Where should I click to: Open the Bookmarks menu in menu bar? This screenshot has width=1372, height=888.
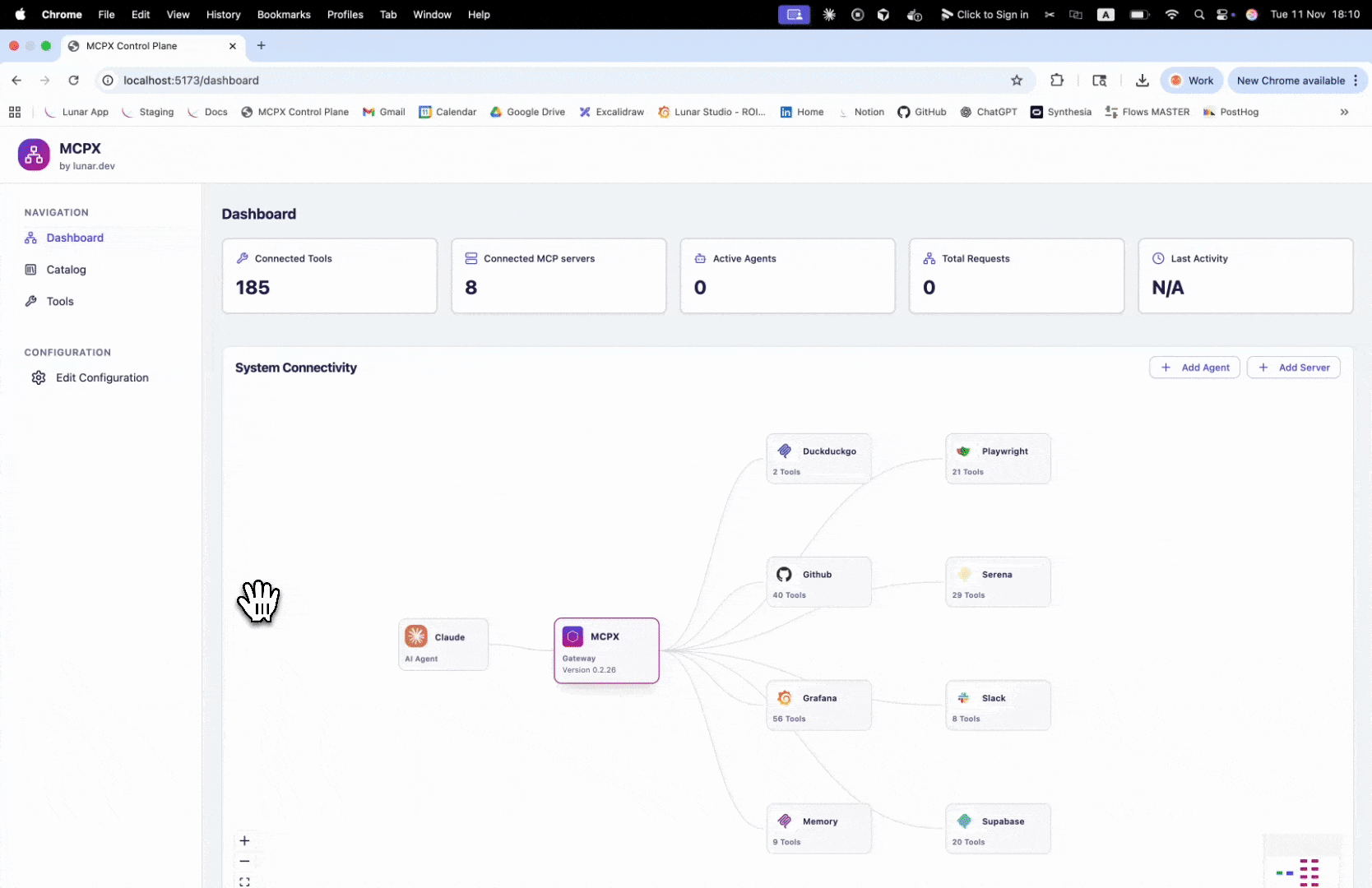click(284, 15)
